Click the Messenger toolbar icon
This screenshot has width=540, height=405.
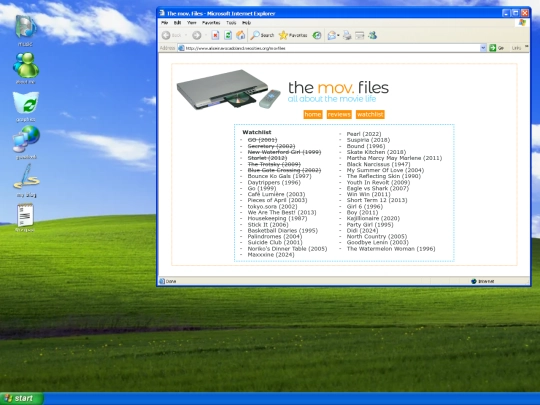(372, 35)
